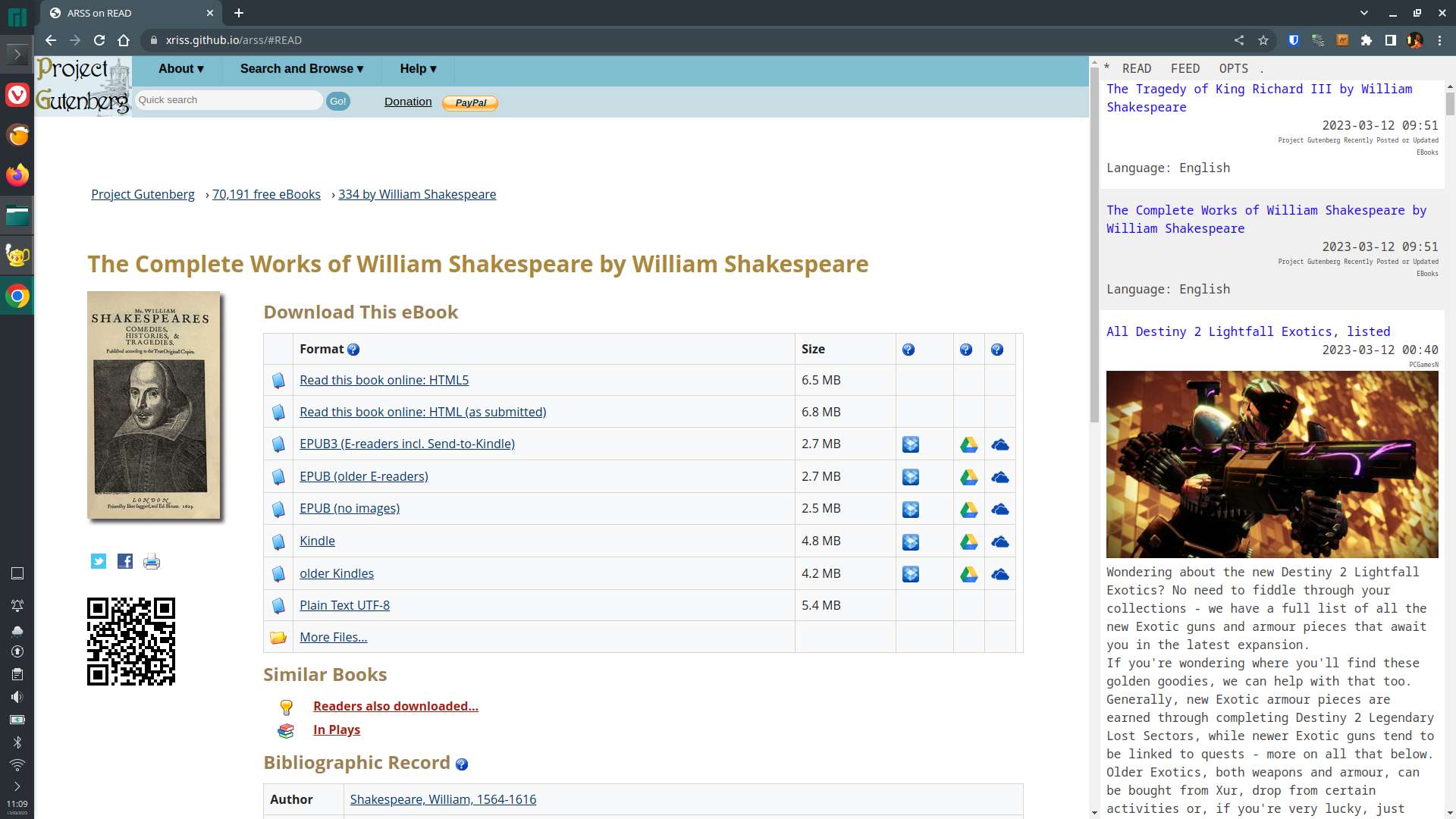Expand the About menu
Screen dimensions: 1456x819
coord(181,69)
